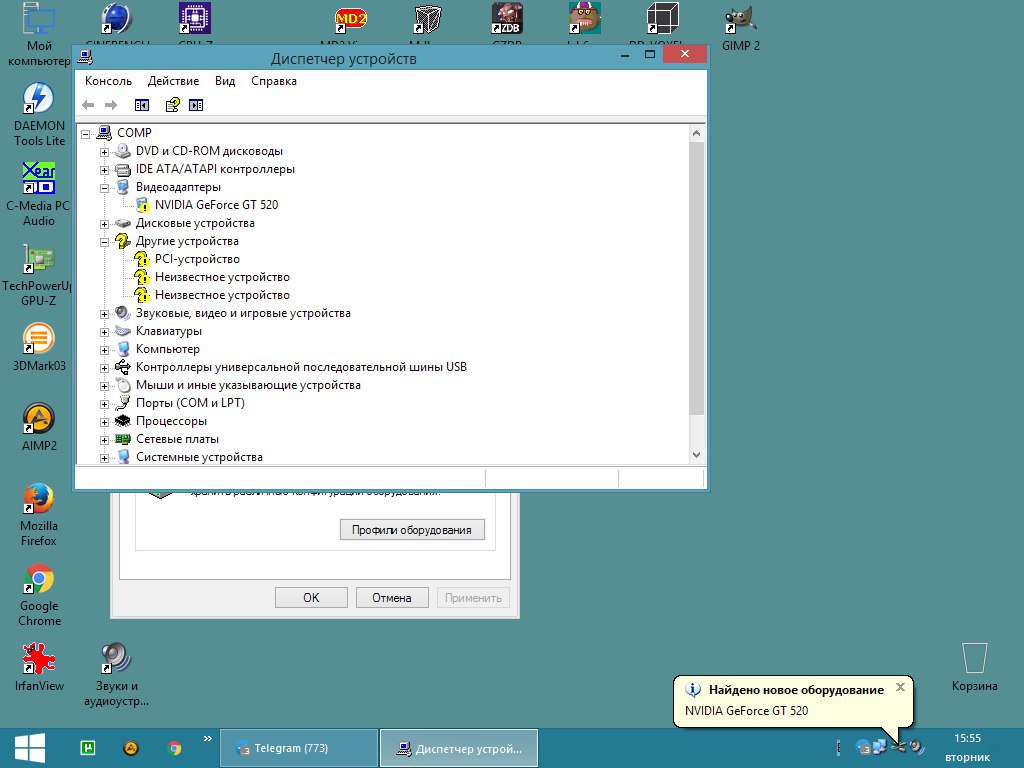Expand Порты (COM и LPT)
The height and width of the screenshot is (768, 1024).
click(x=104, y=404)
